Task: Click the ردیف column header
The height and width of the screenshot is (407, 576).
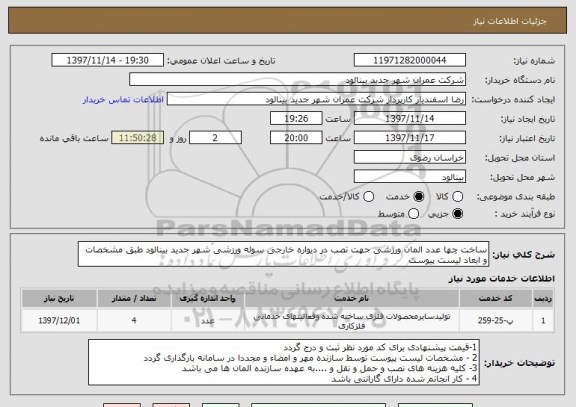Action: click(x=543, y=298)
